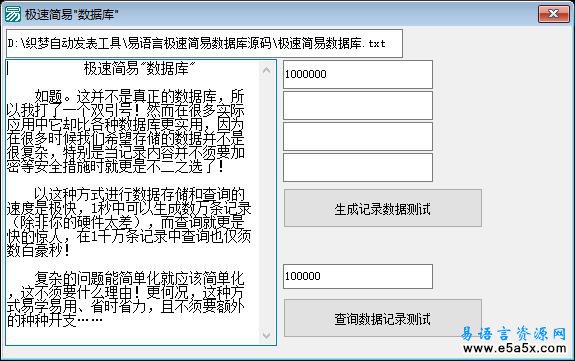Screen dimensions: 575x361
Task: Click the line 的种种开支……
Action: pyautogui.click(x=55, y=320)
